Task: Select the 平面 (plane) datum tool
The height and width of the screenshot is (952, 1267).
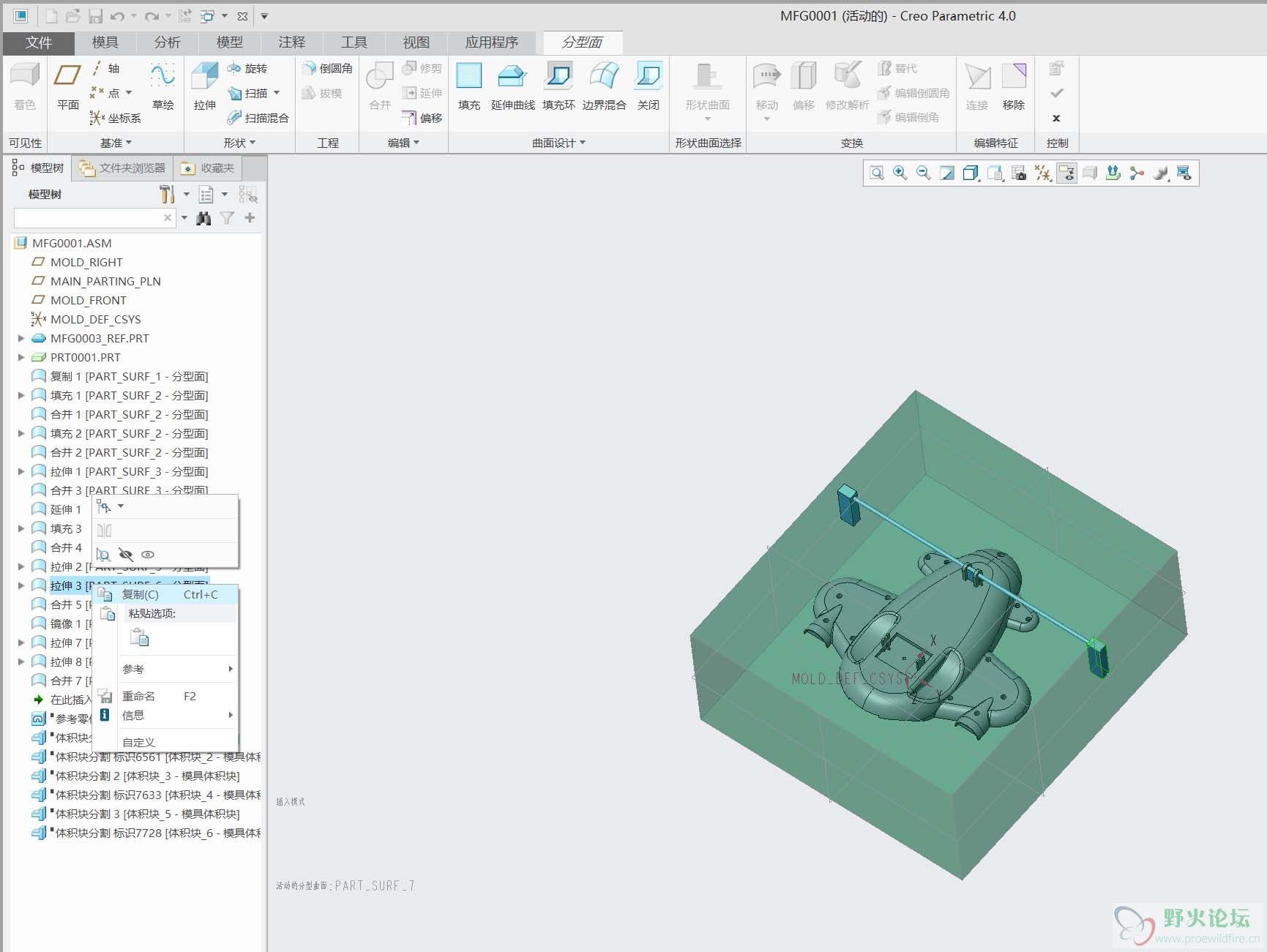Action: click(x=67, y=86)
